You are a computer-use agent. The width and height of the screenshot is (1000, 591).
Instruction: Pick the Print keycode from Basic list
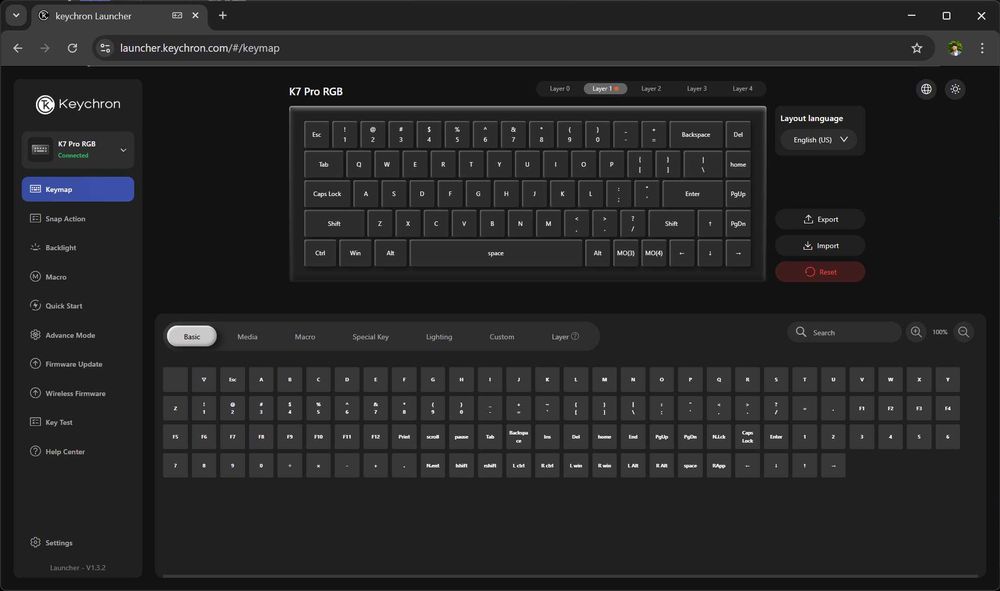(x=404, y=437)
